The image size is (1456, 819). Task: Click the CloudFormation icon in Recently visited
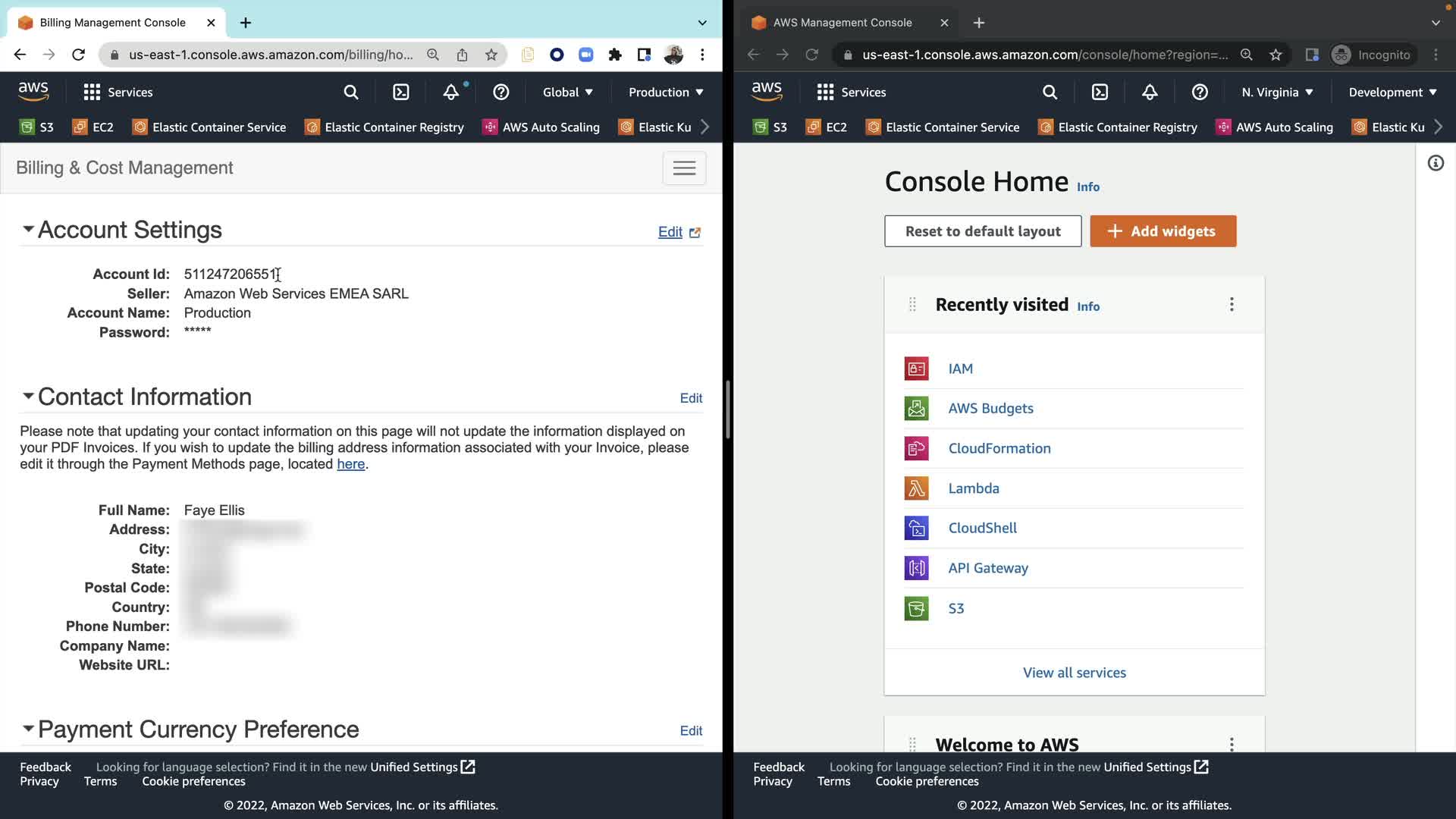[x=916, y=448]
